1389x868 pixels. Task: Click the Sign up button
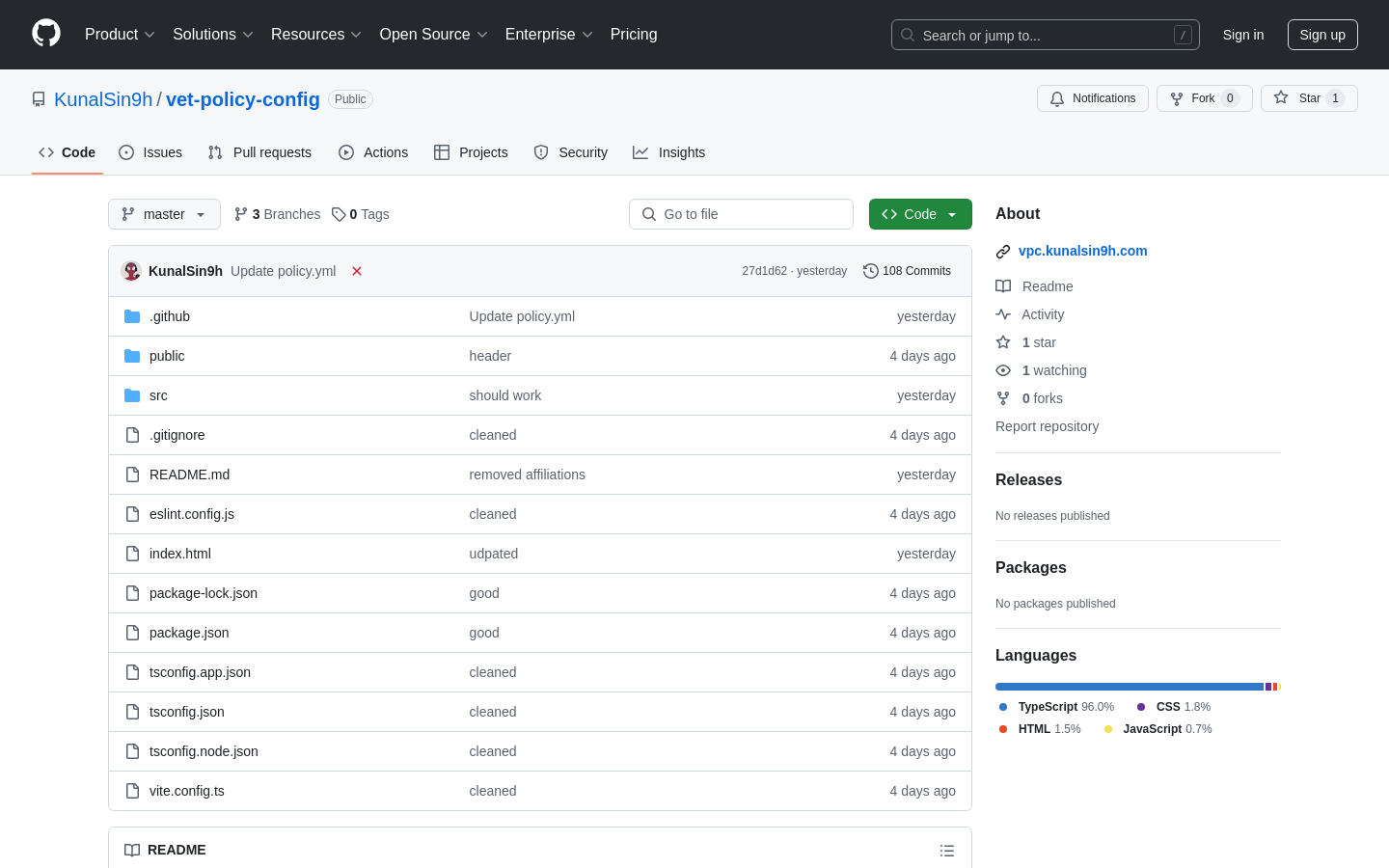tap(1322, 35)
